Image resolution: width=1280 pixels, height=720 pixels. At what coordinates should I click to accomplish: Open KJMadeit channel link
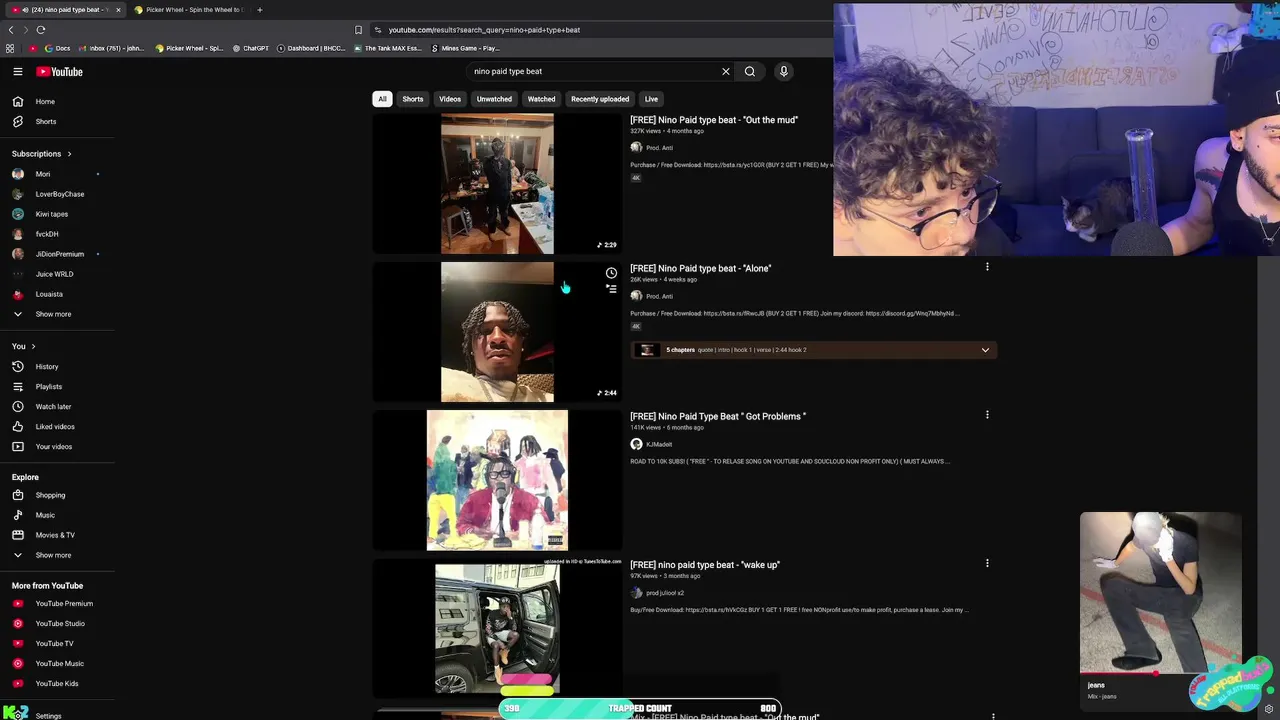coord(659,444)
